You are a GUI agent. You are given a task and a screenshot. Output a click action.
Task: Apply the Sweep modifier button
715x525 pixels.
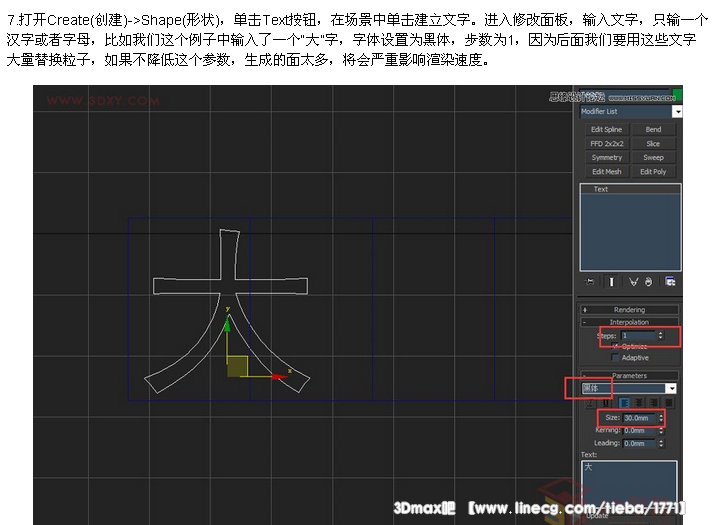click(x=653, y=157)
